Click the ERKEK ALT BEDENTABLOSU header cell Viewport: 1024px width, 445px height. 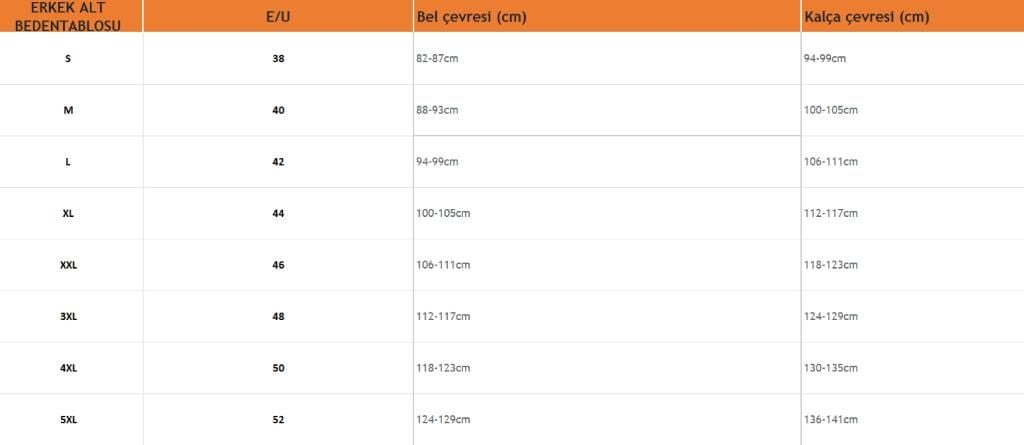coord(69,17)
